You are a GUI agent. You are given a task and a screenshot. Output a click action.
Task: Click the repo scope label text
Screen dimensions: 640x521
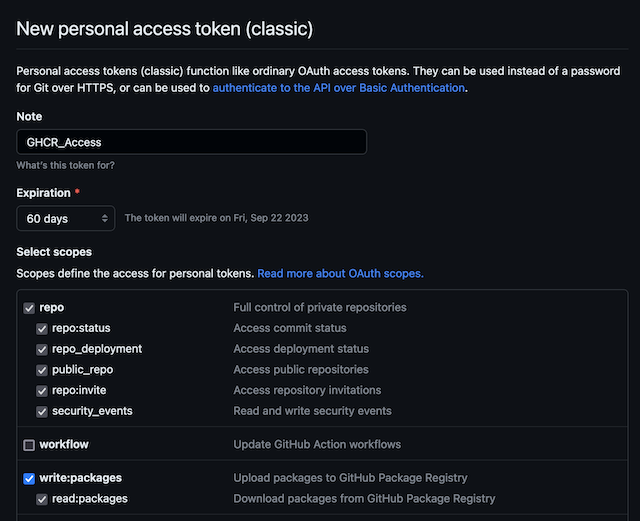point(51,307)
